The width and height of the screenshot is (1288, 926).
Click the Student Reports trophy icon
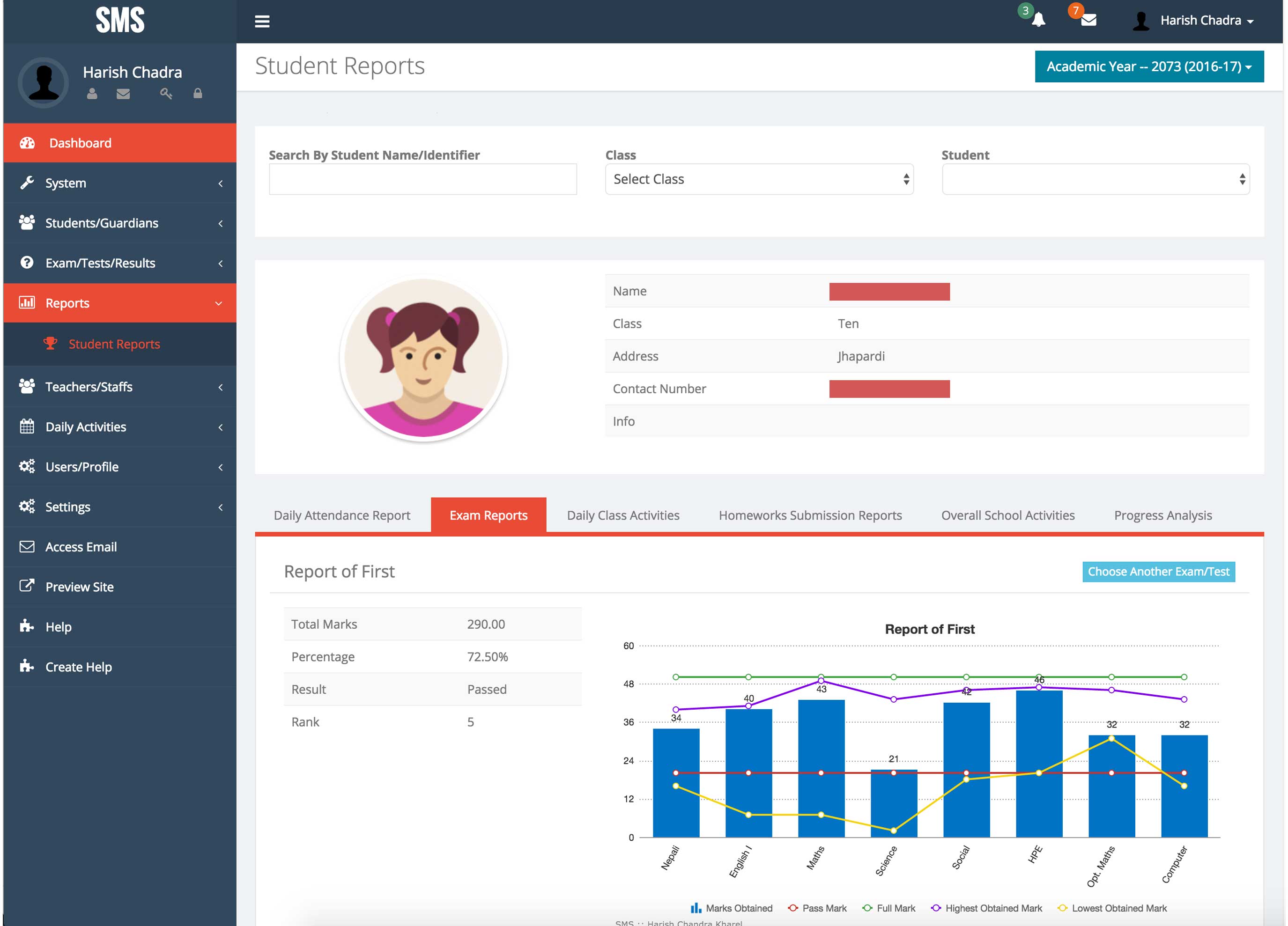click(51, 344)
